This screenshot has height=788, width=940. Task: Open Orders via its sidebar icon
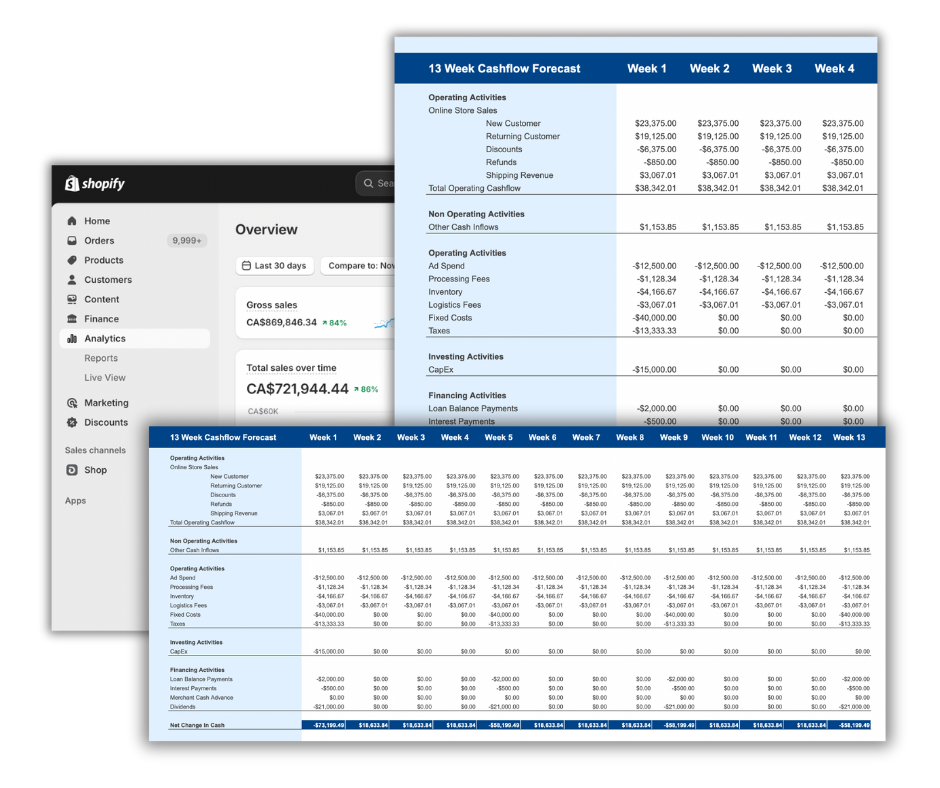[71, 241]
